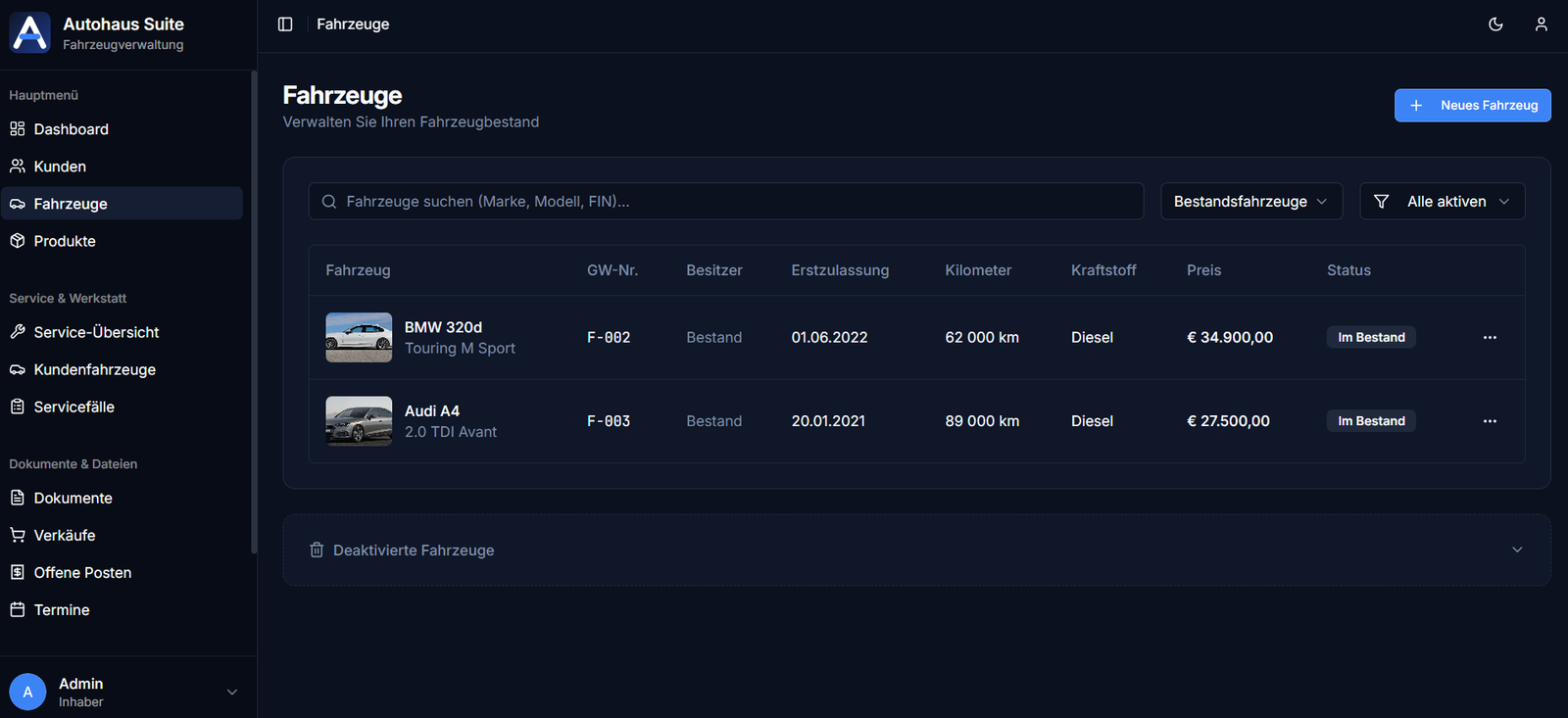The height and width of the screenshot is (718, 1568).
Task: Click the Autohaus Suite logo icon
Action: 29,33
